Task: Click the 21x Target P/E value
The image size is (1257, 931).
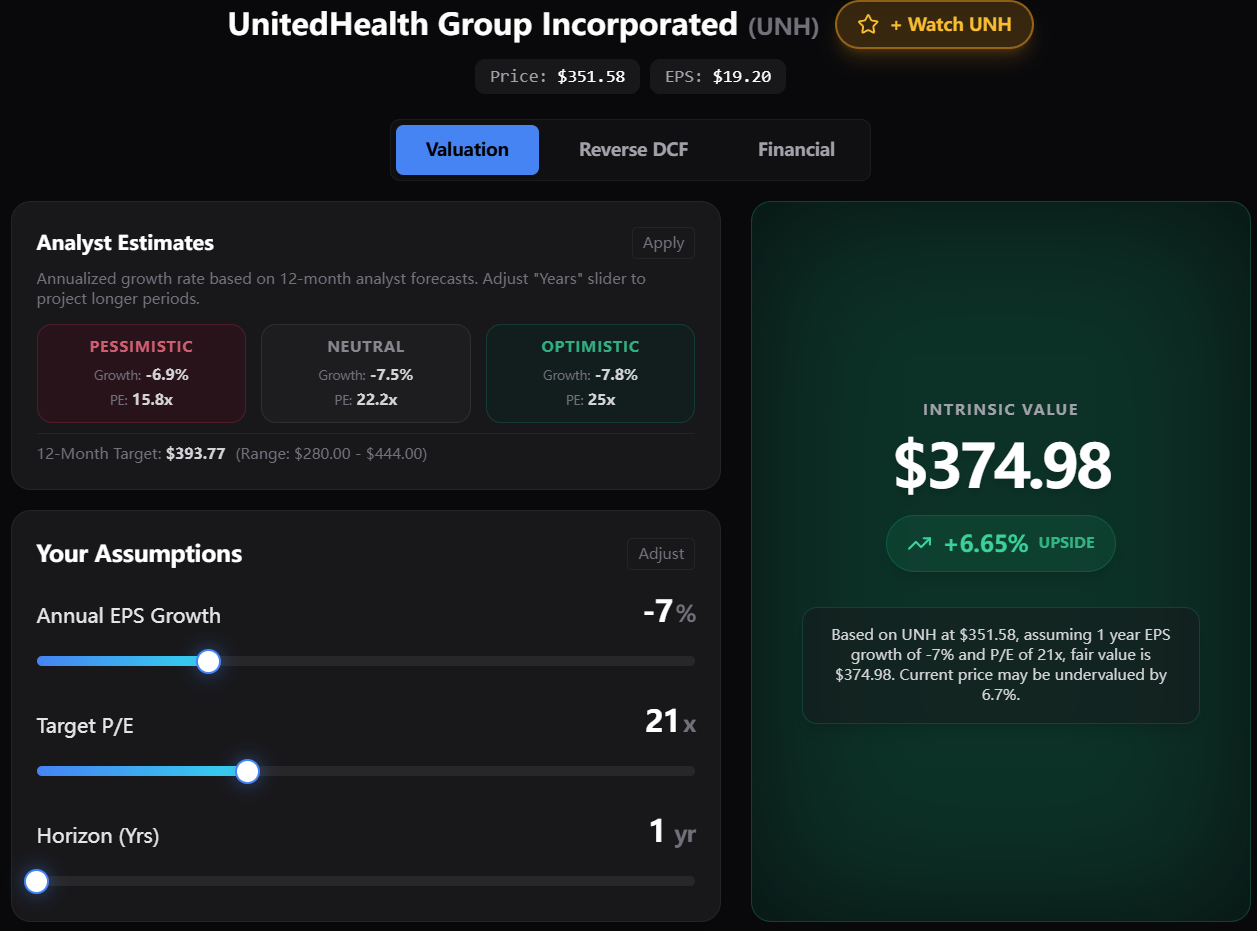Action: coord(671,721)
